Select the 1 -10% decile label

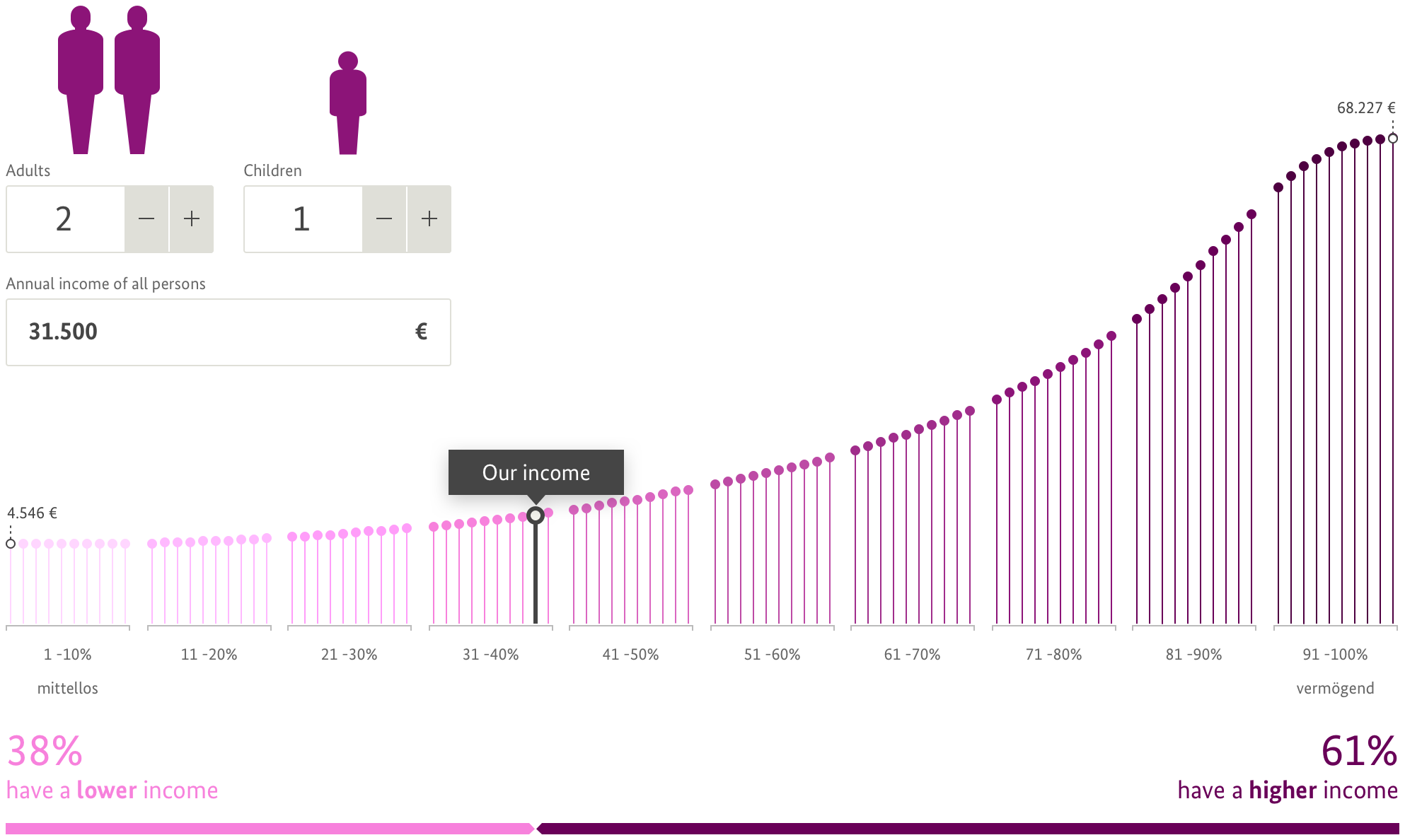[x=68, y=655]
